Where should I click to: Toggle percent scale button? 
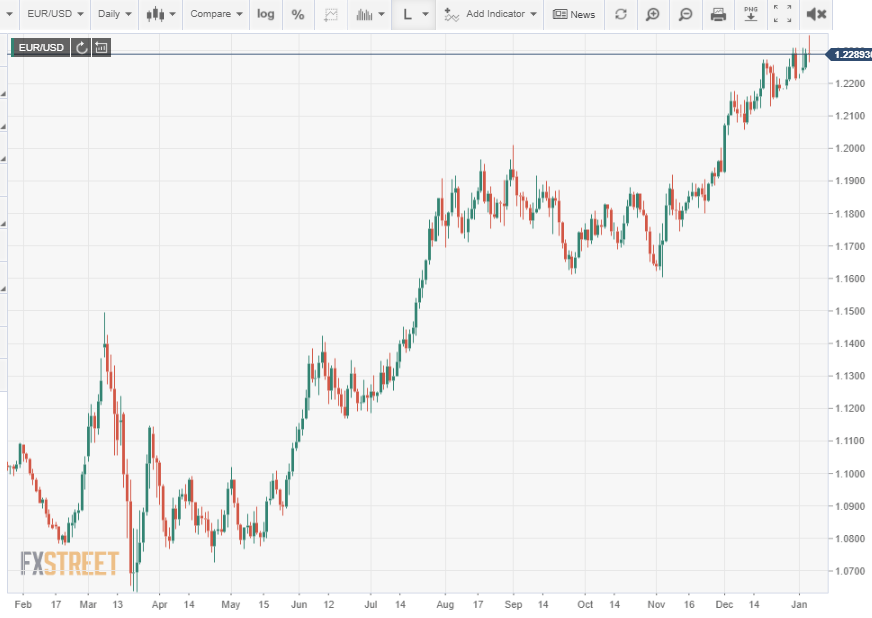coord(298,14)
